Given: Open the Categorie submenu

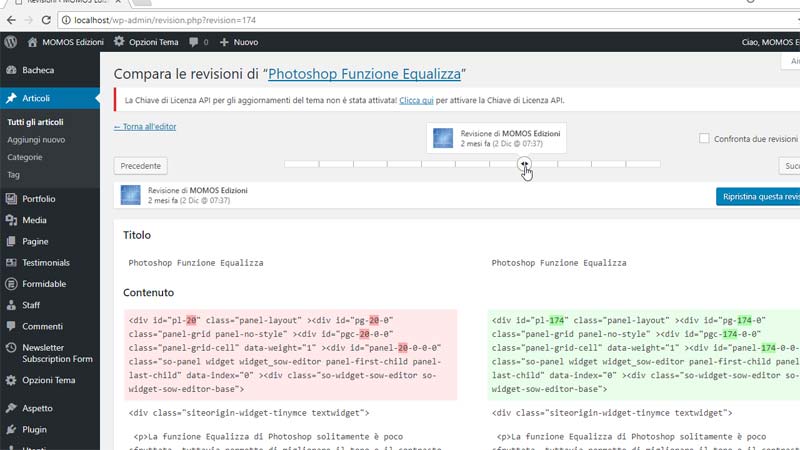Looking at the screenshot, I should coord(24,157).
